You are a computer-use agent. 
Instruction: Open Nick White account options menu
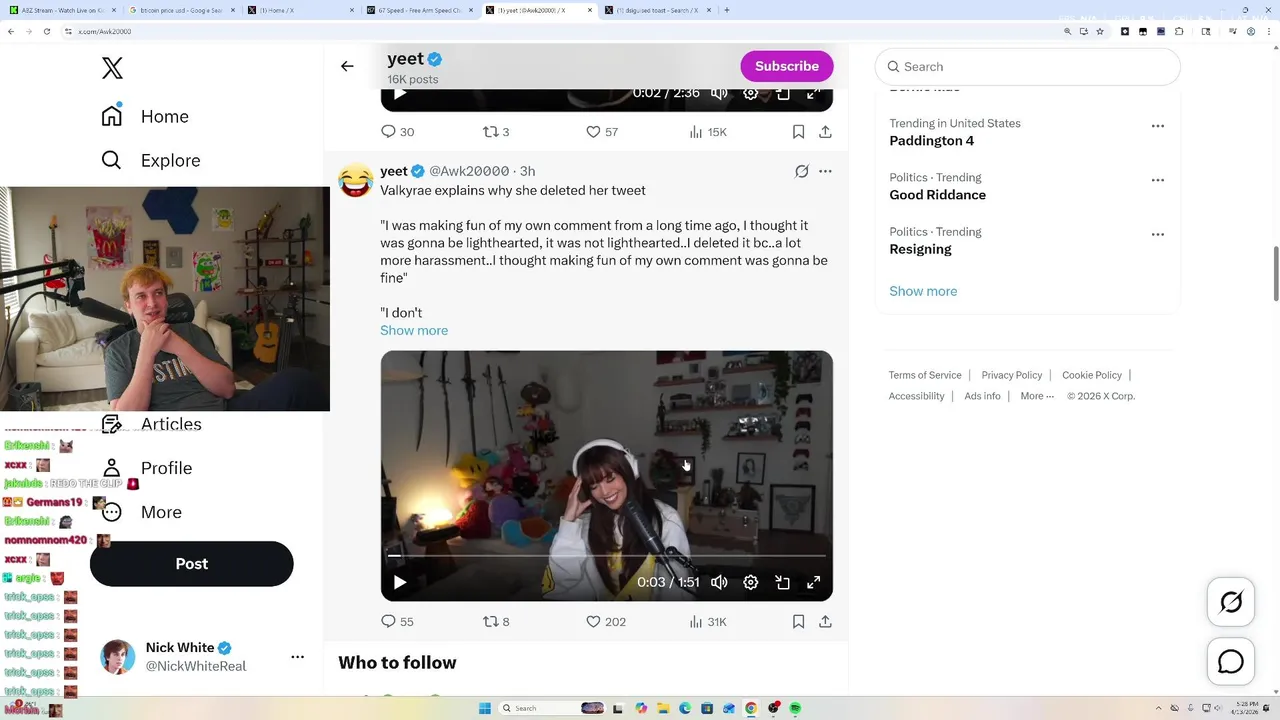click(297, 657)
